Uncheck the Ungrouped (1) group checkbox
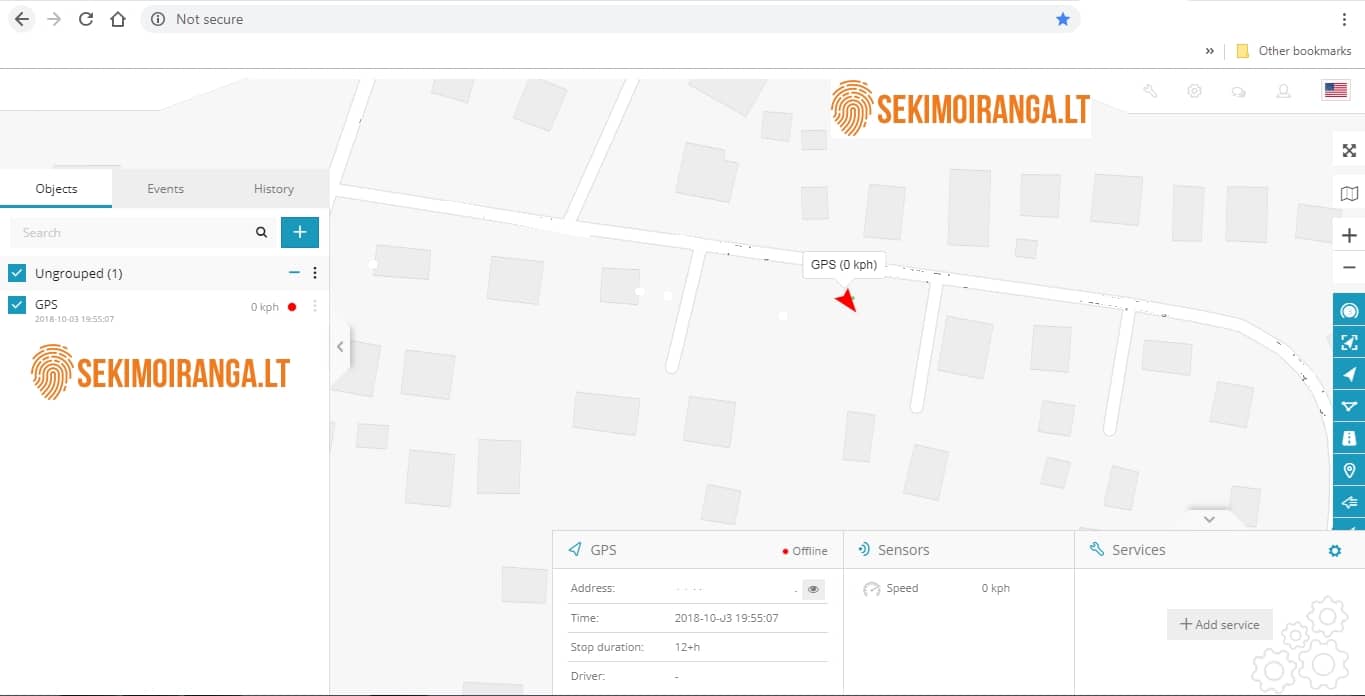This screenshot has width=1365, height=696. (x=17, y=273)
